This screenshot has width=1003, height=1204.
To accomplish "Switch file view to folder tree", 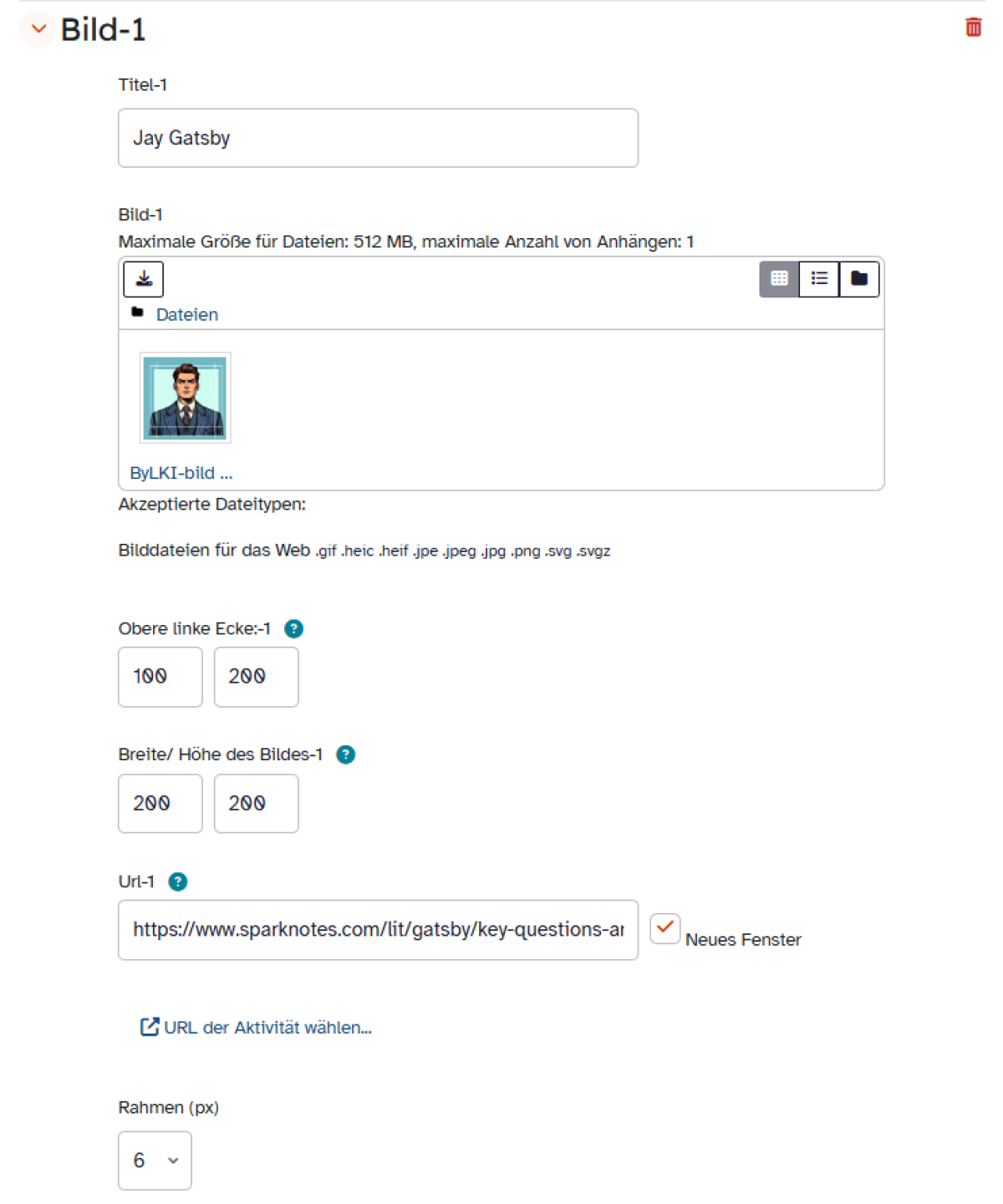I will pyautogui.click(x=859, y=279).
